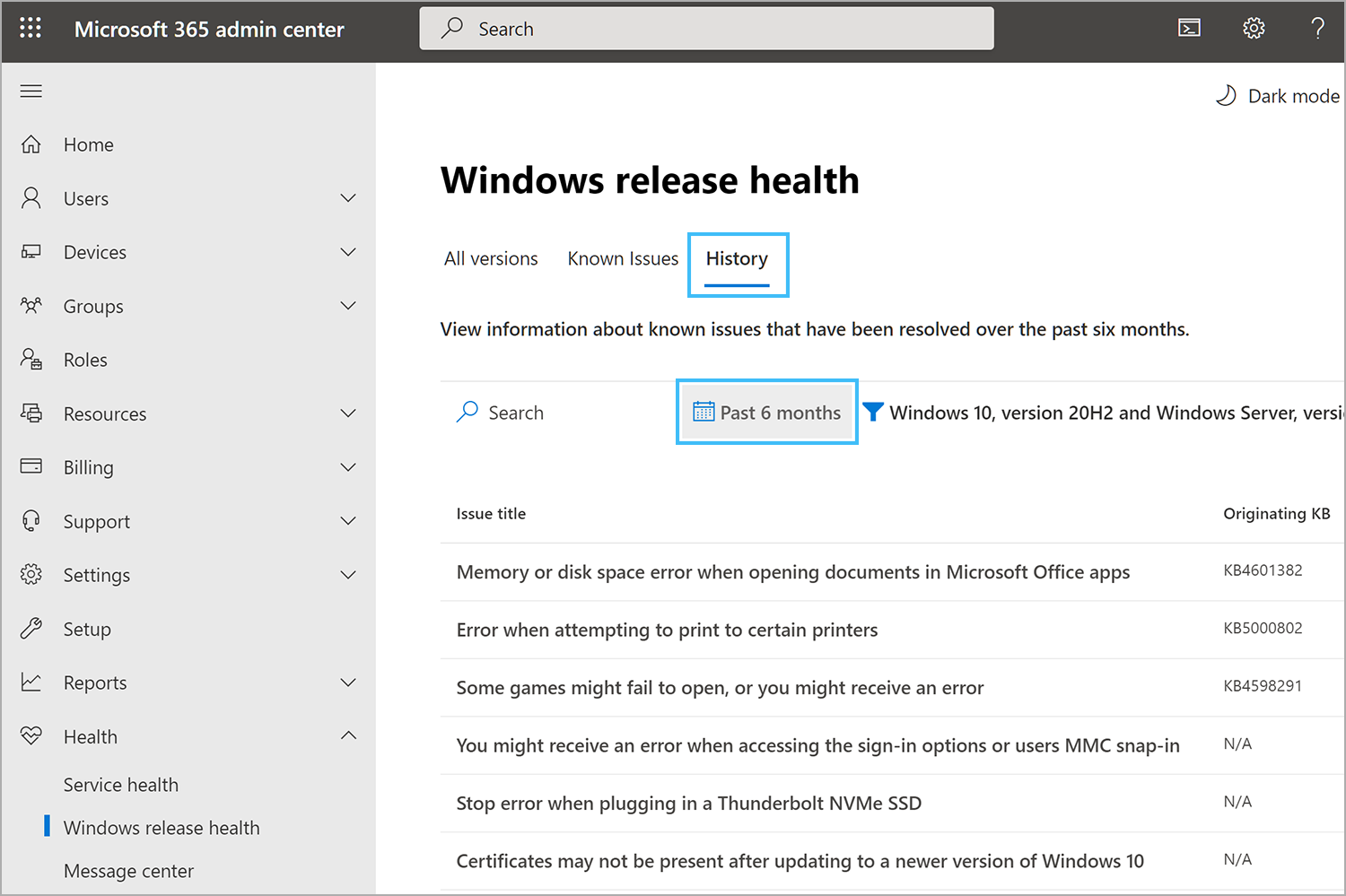Open Message center from the sidebar
Image resolution: width=1346 pixels, height=896 pixels.
click(x=128, y=870)
